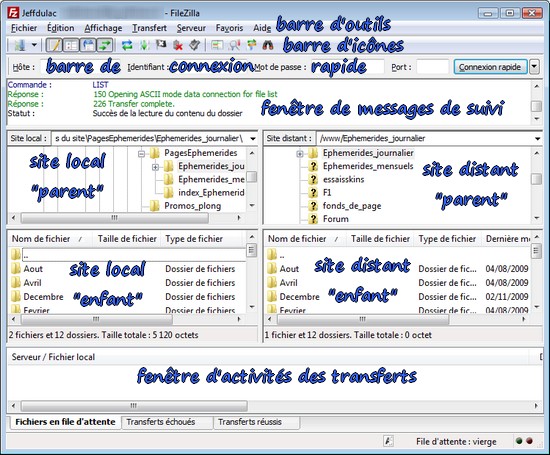Screen dimensions: 550x455
Task: Open the Favoris menu
Action: 229,28
